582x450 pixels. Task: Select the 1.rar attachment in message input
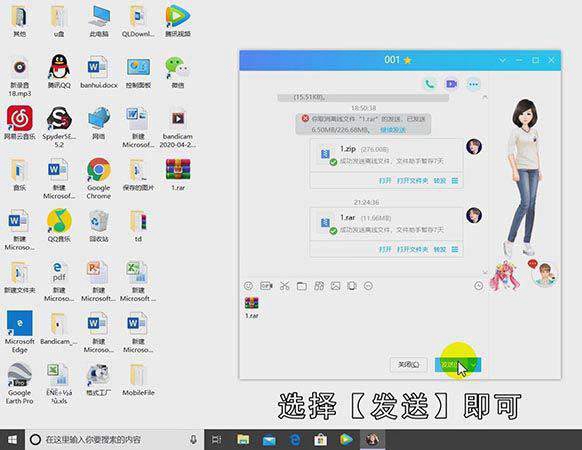click(x=251, y=307)
